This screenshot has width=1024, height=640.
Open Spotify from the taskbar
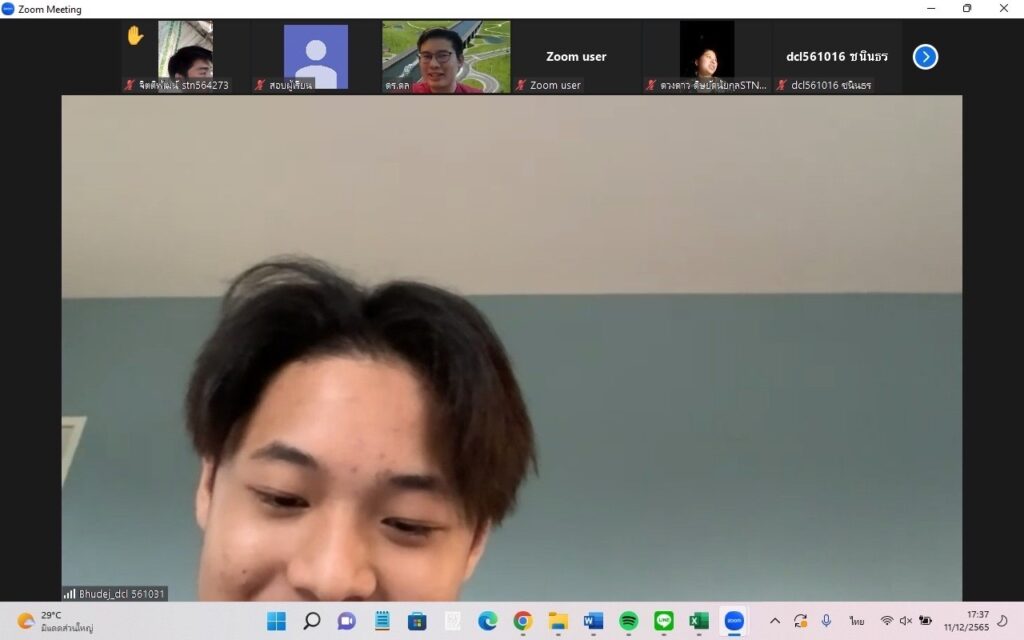(628, 621)
